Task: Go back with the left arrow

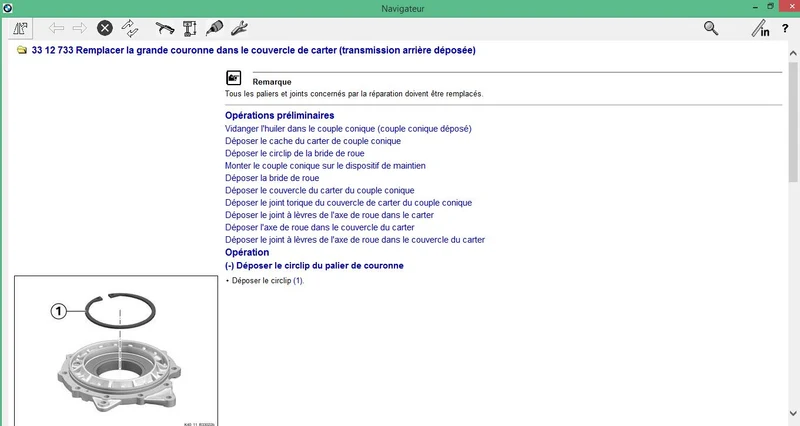Action: [x=56, y=28]
